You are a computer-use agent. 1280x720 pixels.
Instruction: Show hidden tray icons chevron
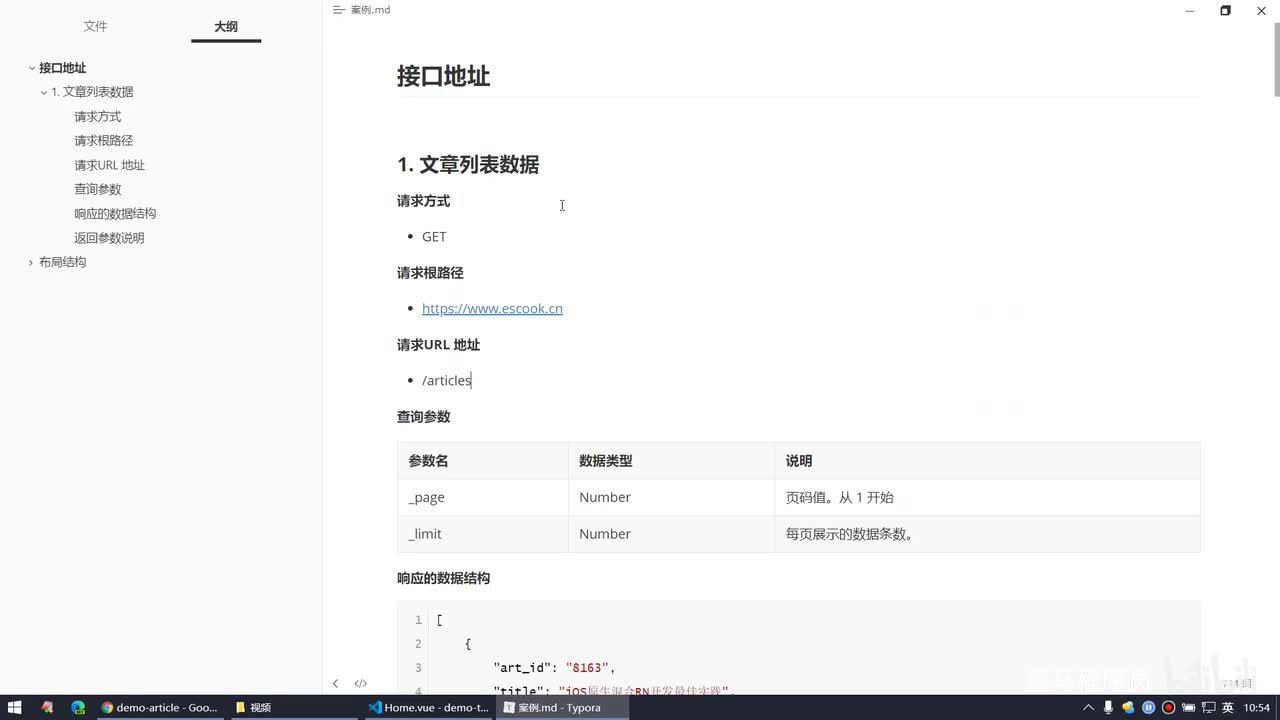click(1088, 708)
